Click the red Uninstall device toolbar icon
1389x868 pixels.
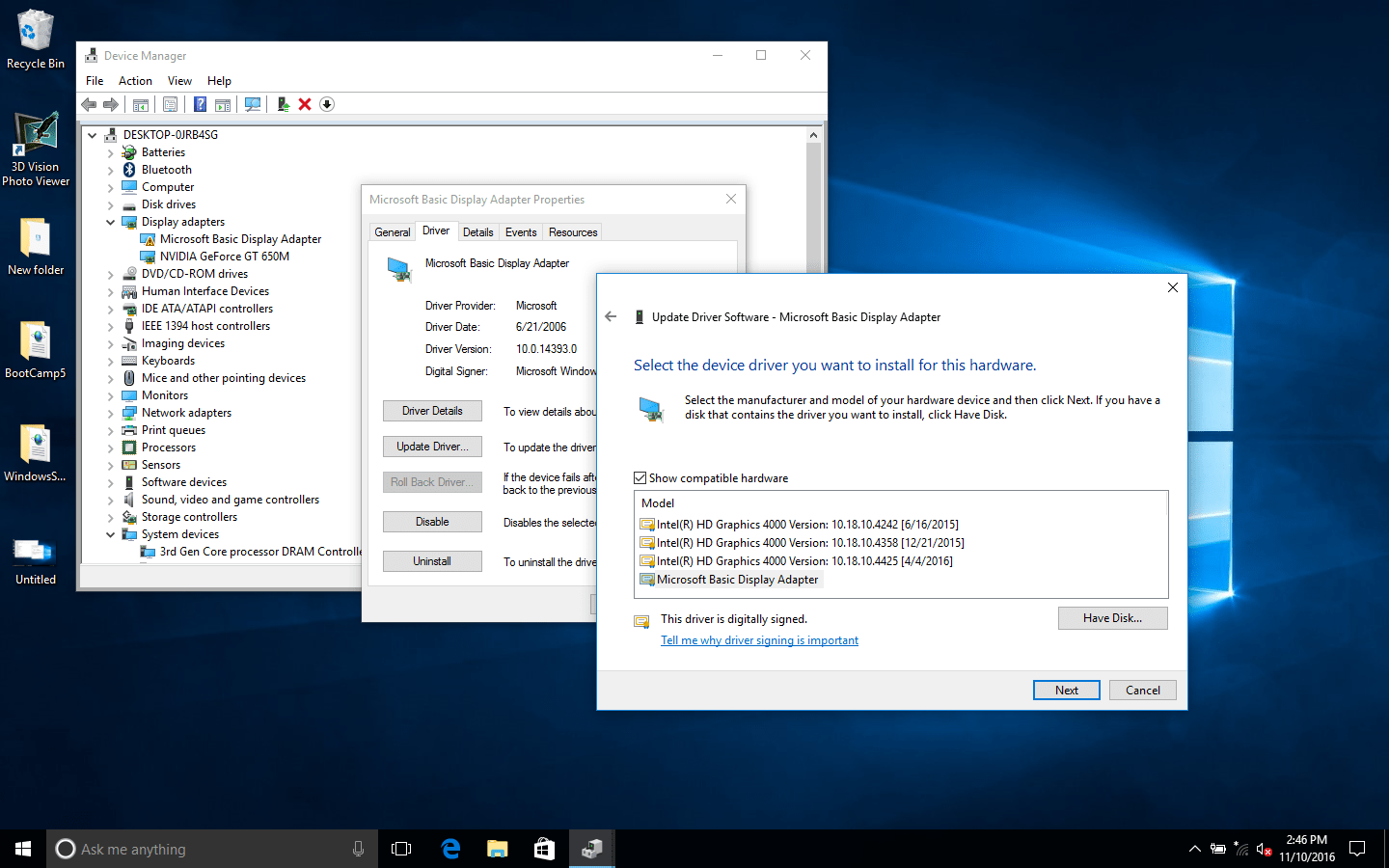pyautogui.click(x=304, y=104)
